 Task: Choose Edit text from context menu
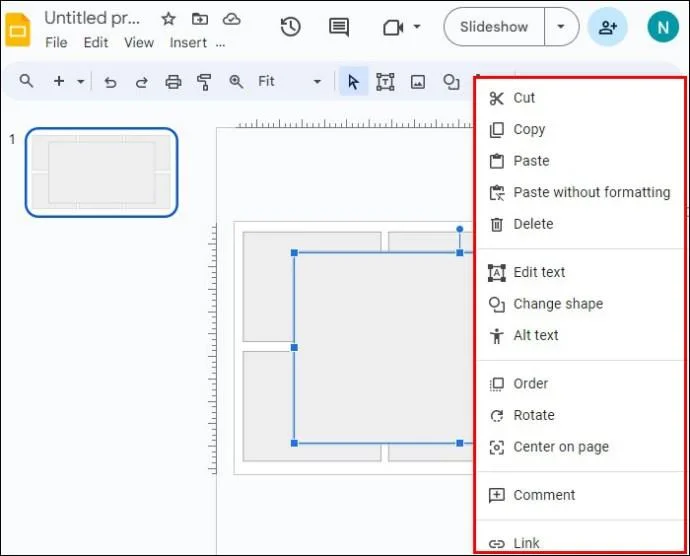[580, 272]
